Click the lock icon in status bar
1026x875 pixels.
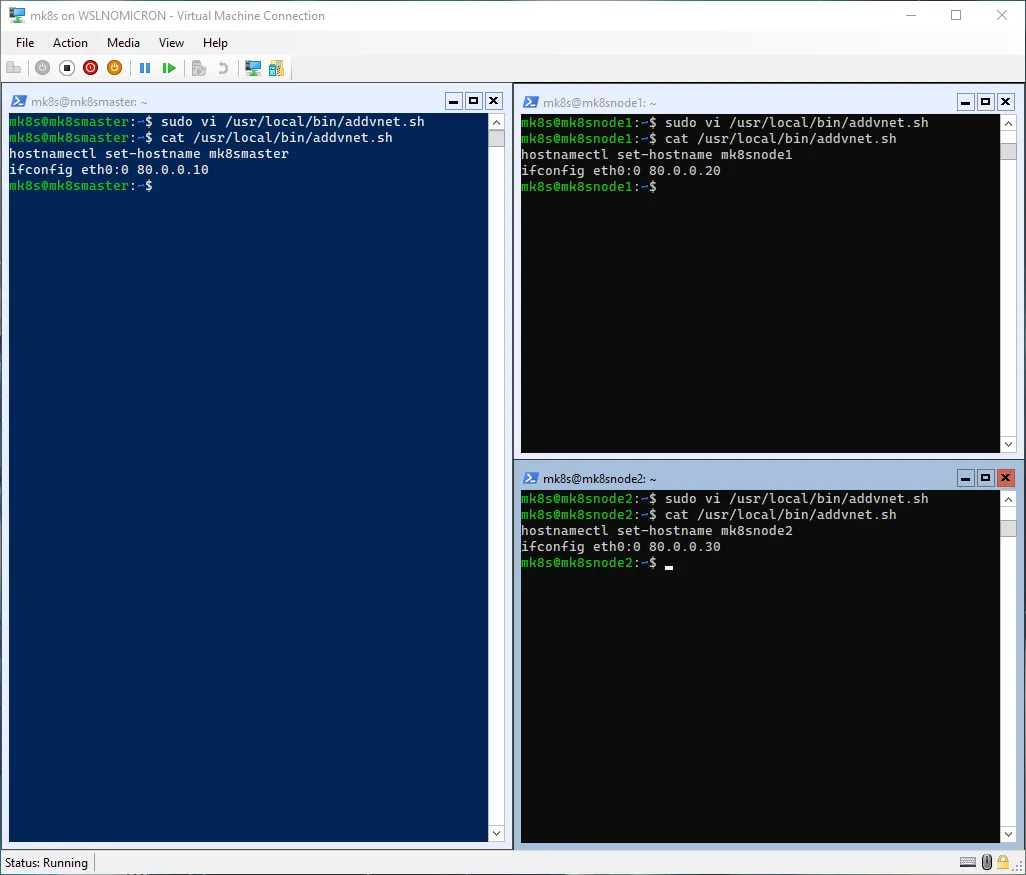[1004, 863]
